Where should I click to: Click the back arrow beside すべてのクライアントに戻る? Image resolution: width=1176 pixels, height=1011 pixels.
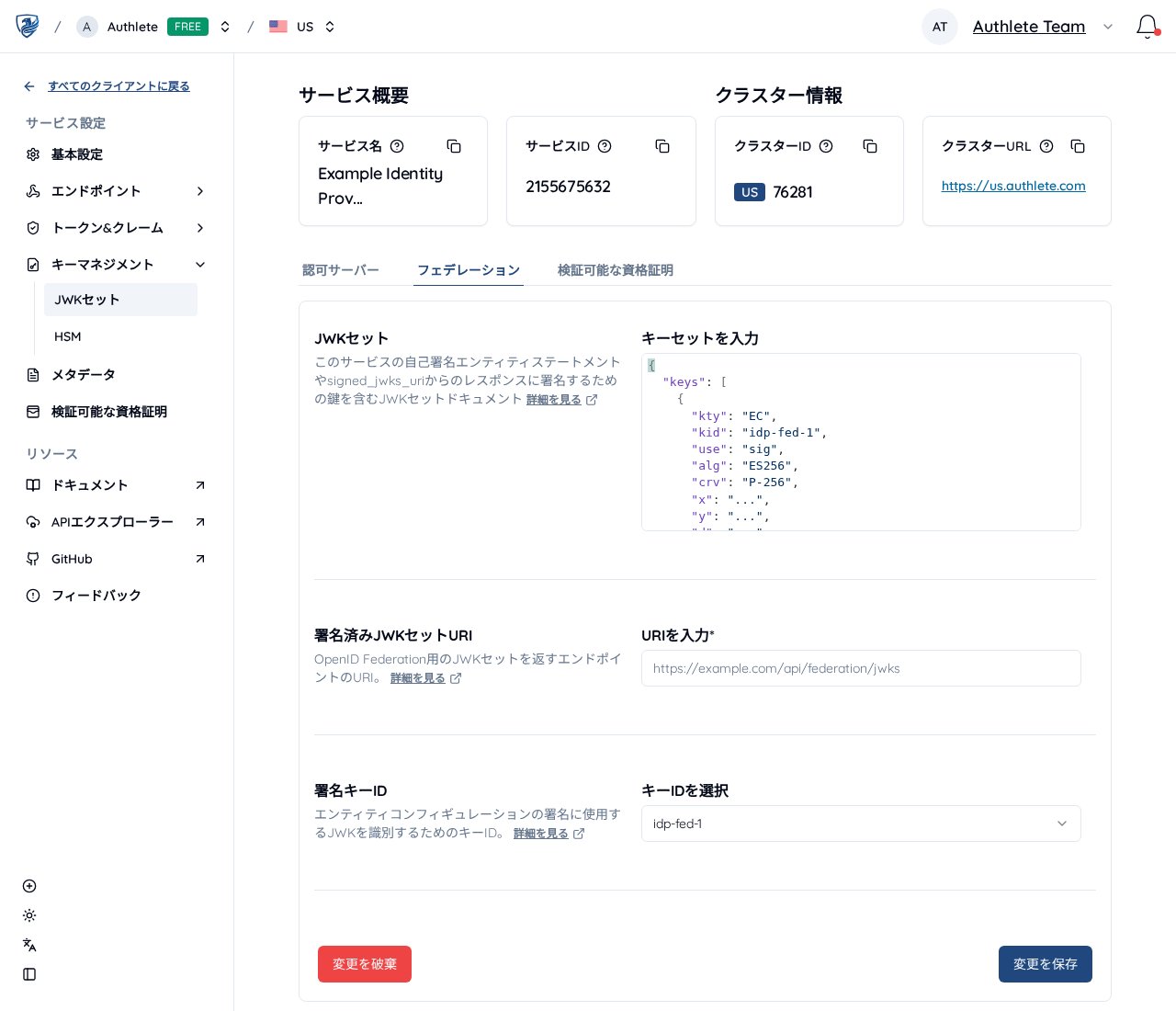[29, 86]
